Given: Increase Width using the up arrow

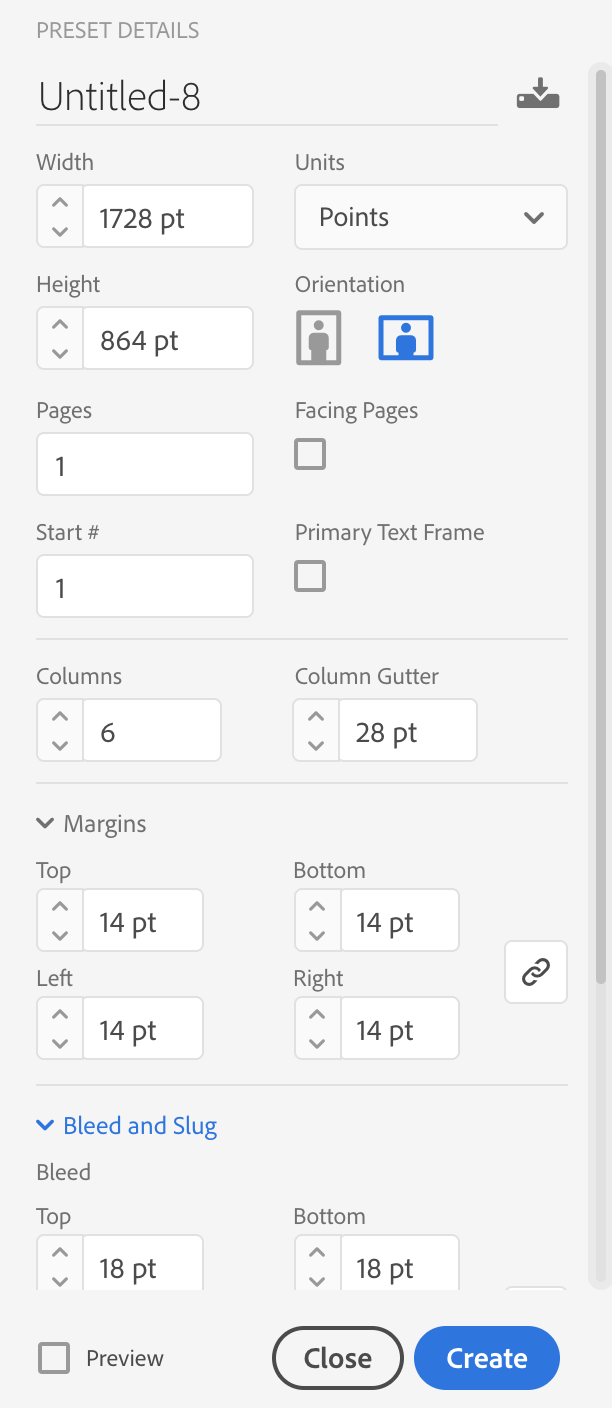Looking at the screenshot, I should 60,203.
